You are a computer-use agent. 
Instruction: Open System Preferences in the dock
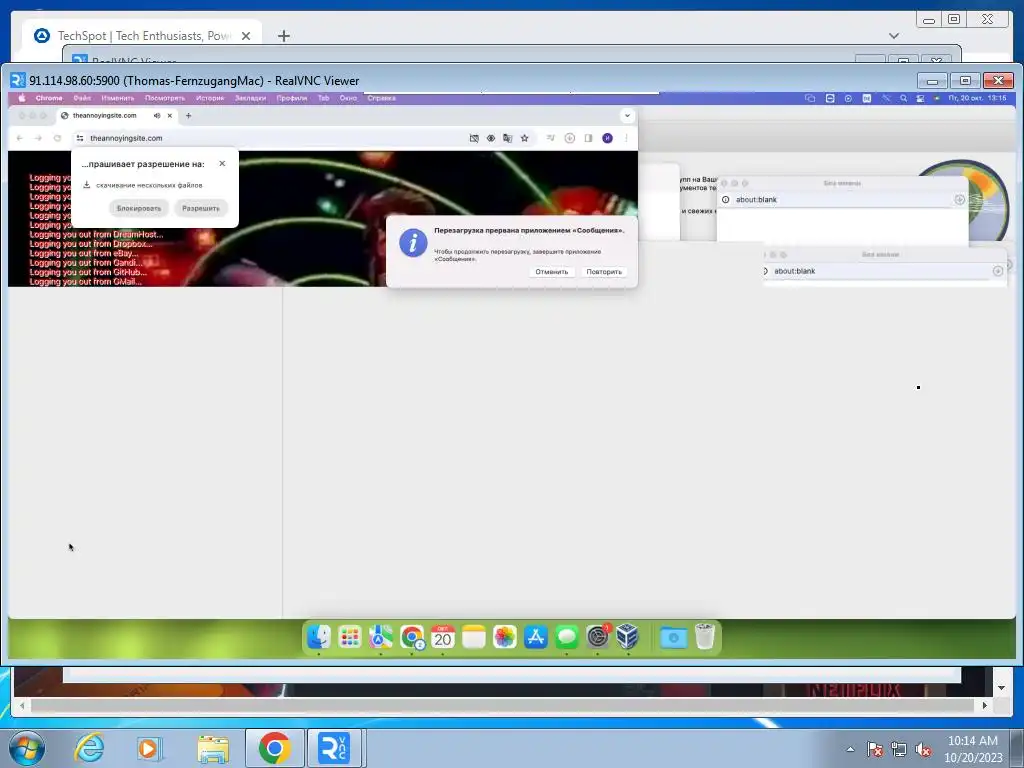click(x=598, y=637)
